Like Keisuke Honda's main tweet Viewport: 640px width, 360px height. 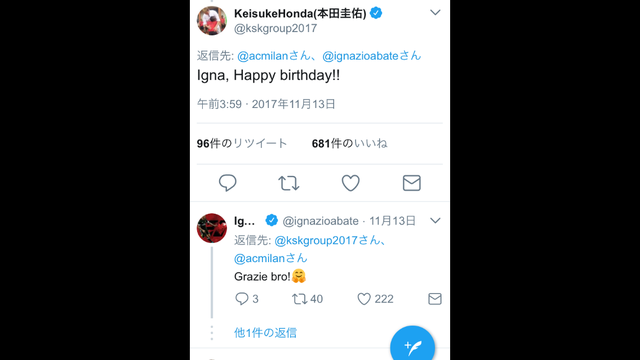tap(351, 183)
